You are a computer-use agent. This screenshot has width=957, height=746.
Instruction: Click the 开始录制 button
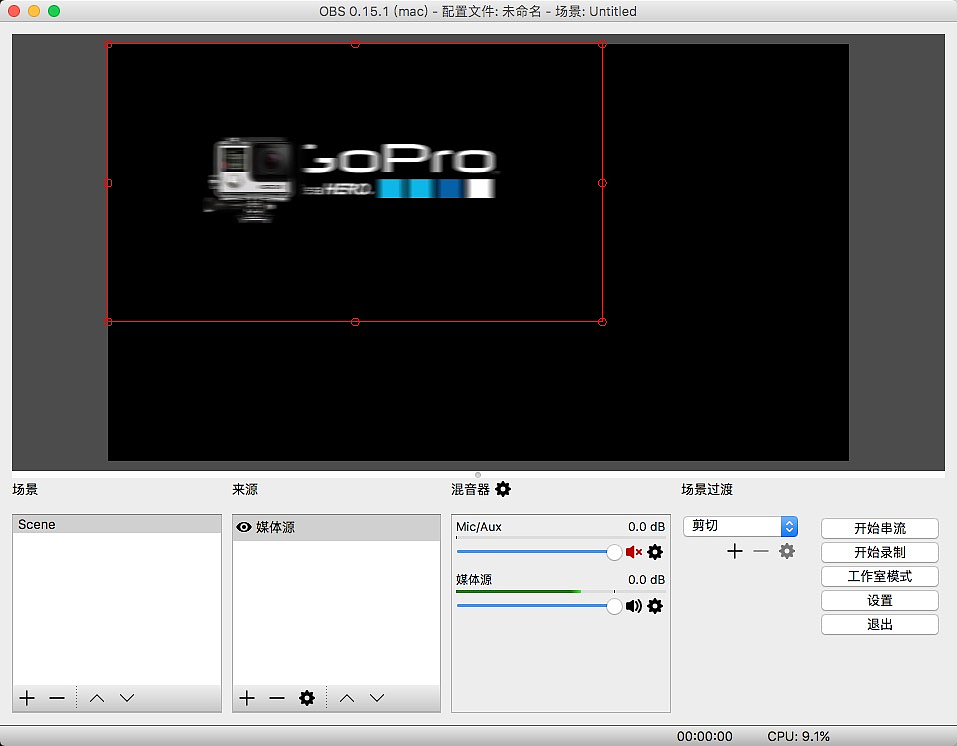(x=879, y=552)
